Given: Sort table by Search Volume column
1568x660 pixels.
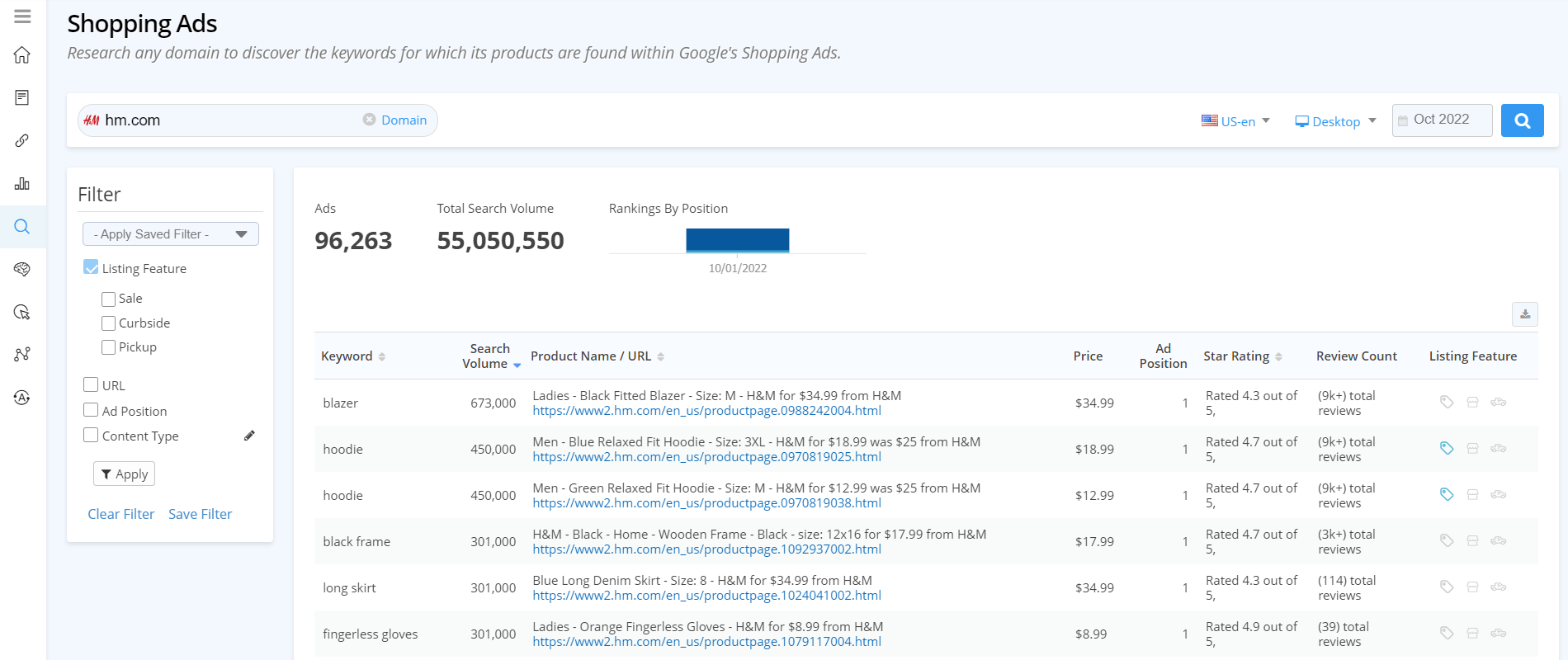Looking at the screenshot, I should pyautogui.click(x=490, y=356).
